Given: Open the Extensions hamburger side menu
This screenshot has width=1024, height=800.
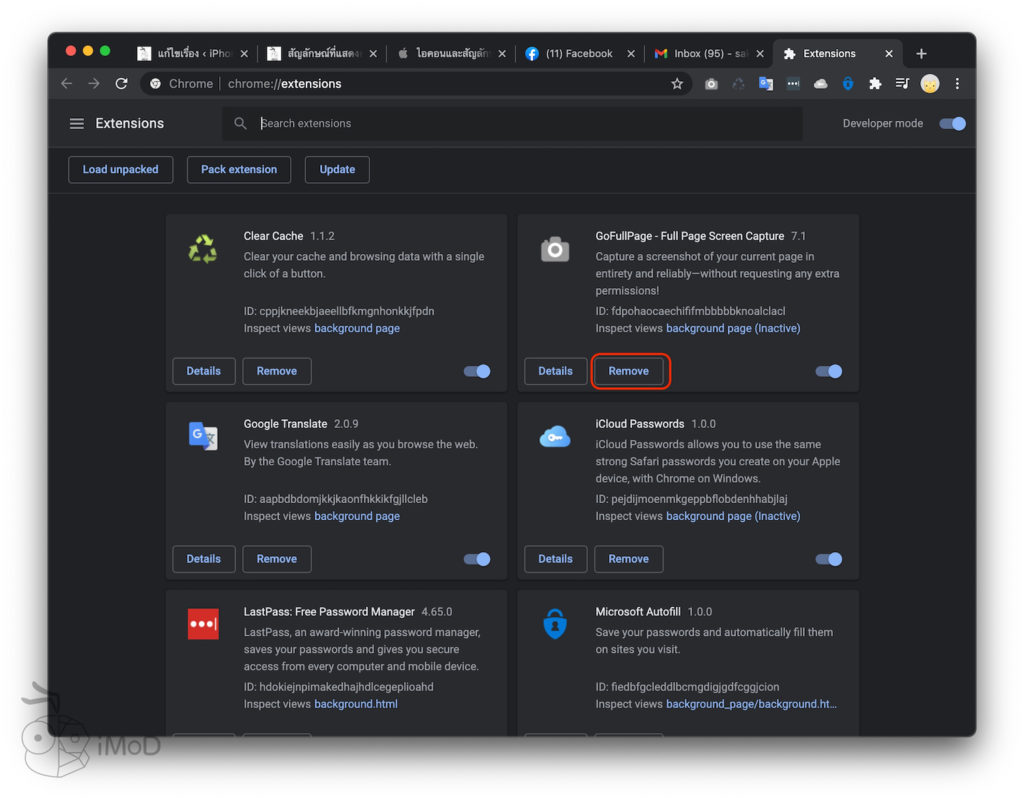Looking at the screenshot, I should point(77,124).
